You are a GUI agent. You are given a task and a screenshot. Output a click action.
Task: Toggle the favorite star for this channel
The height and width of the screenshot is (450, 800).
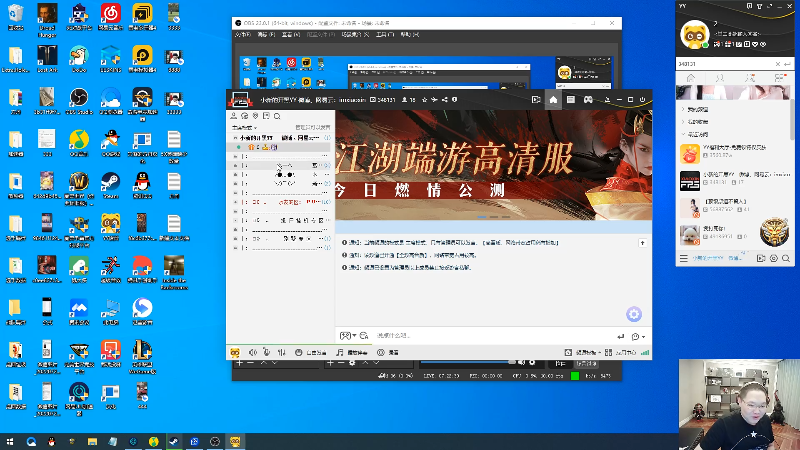click(424, 100)
